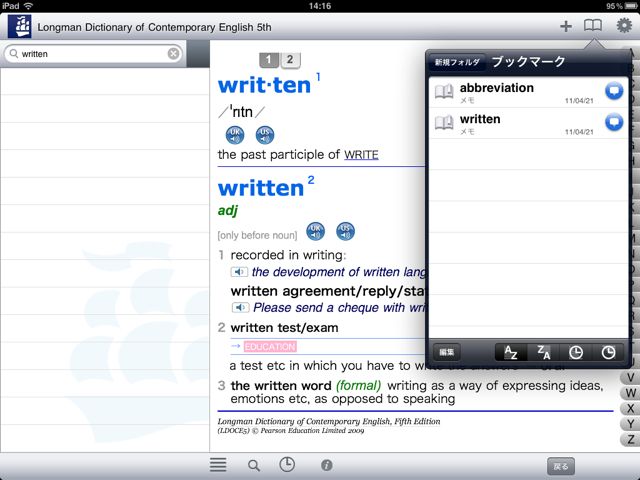Open the settings gear icon
This screenshot has width=640, height=480.
click(x=624, y=26)
